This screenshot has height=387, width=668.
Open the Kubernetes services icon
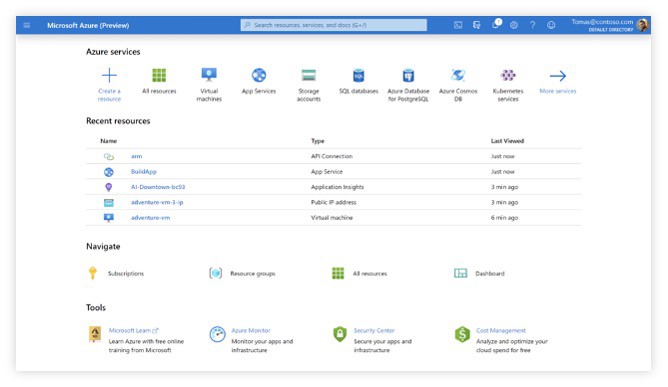(x=508, y=75)
